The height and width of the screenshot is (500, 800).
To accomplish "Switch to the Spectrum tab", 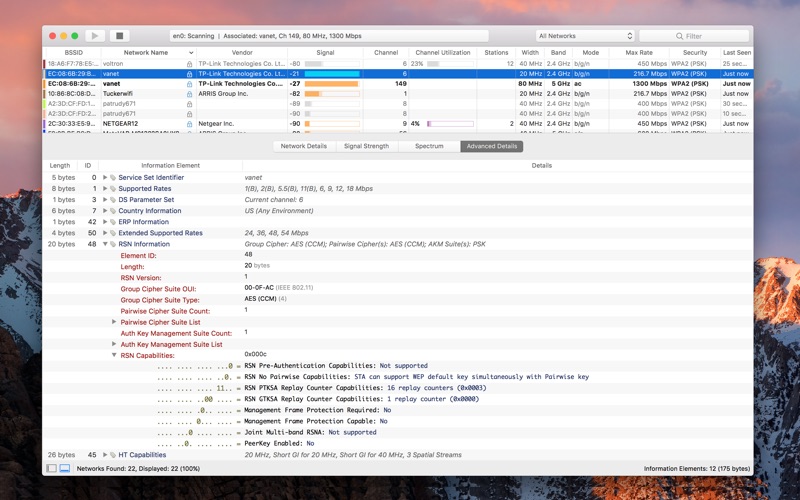I will (x=429, y=146).
